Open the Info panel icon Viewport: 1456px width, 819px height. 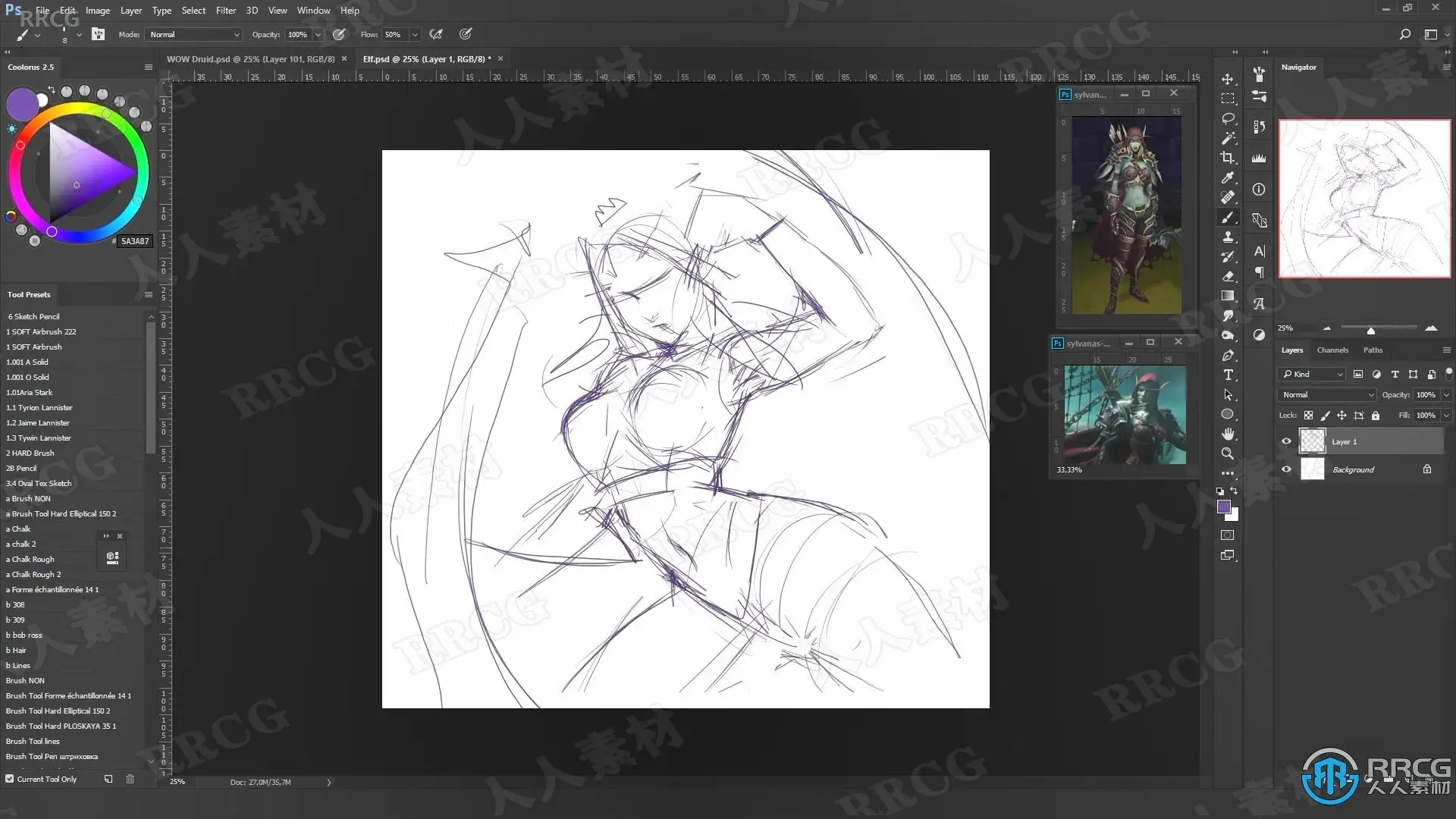pos(1259,189)
